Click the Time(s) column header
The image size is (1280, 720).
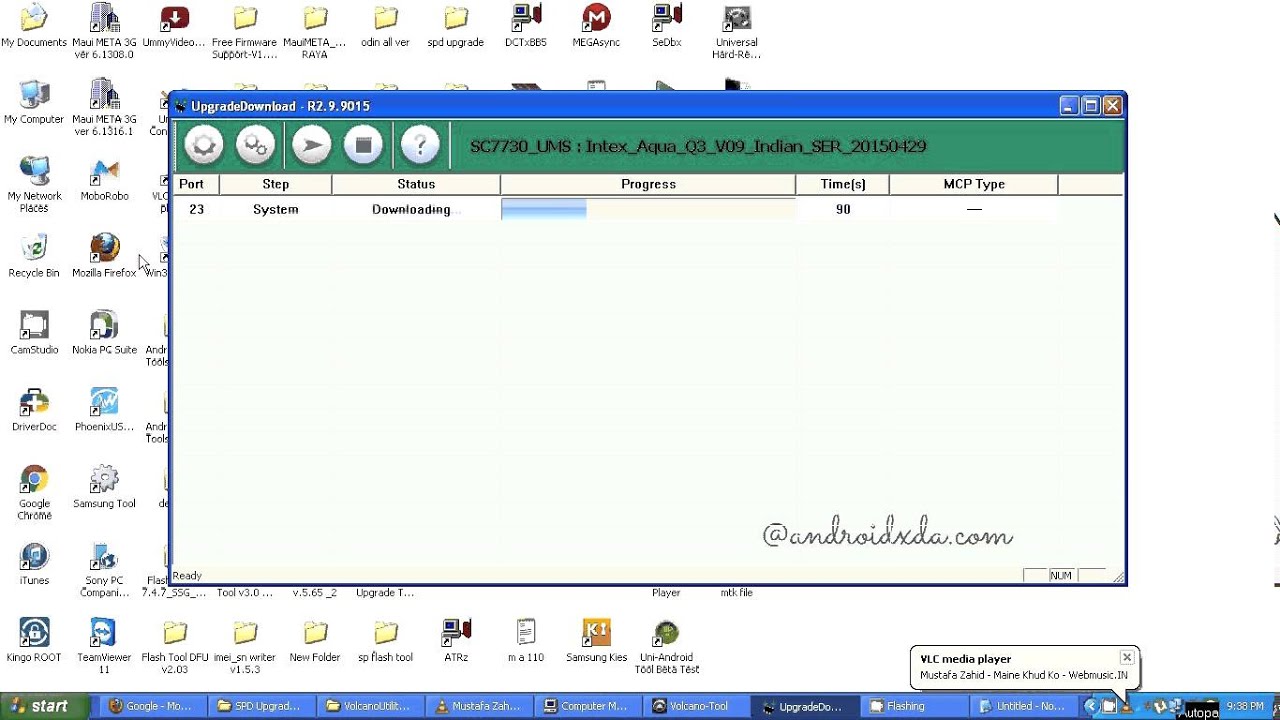[842, 184]
